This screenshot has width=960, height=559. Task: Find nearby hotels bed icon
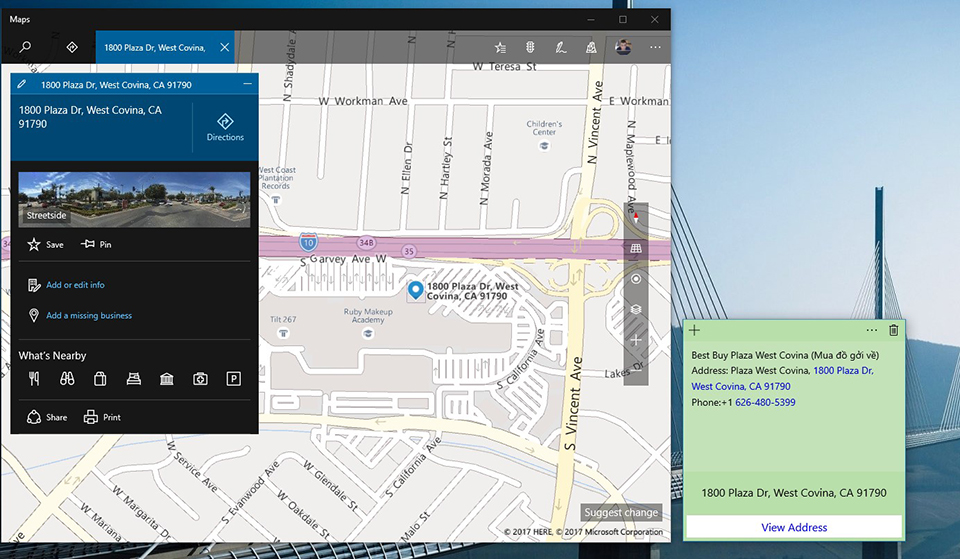pyautogui.click(x=133, y=379)
